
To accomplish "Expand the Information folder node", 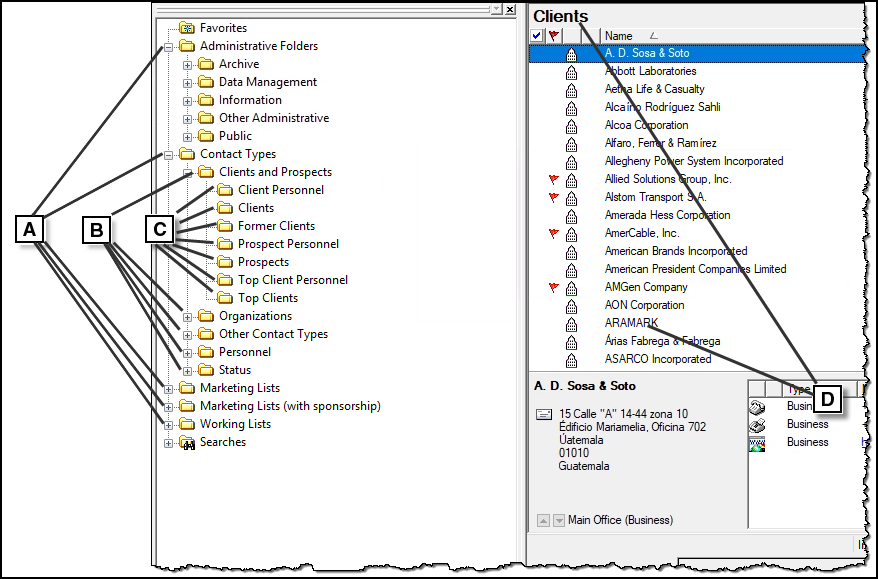I will tap(188, 101).
